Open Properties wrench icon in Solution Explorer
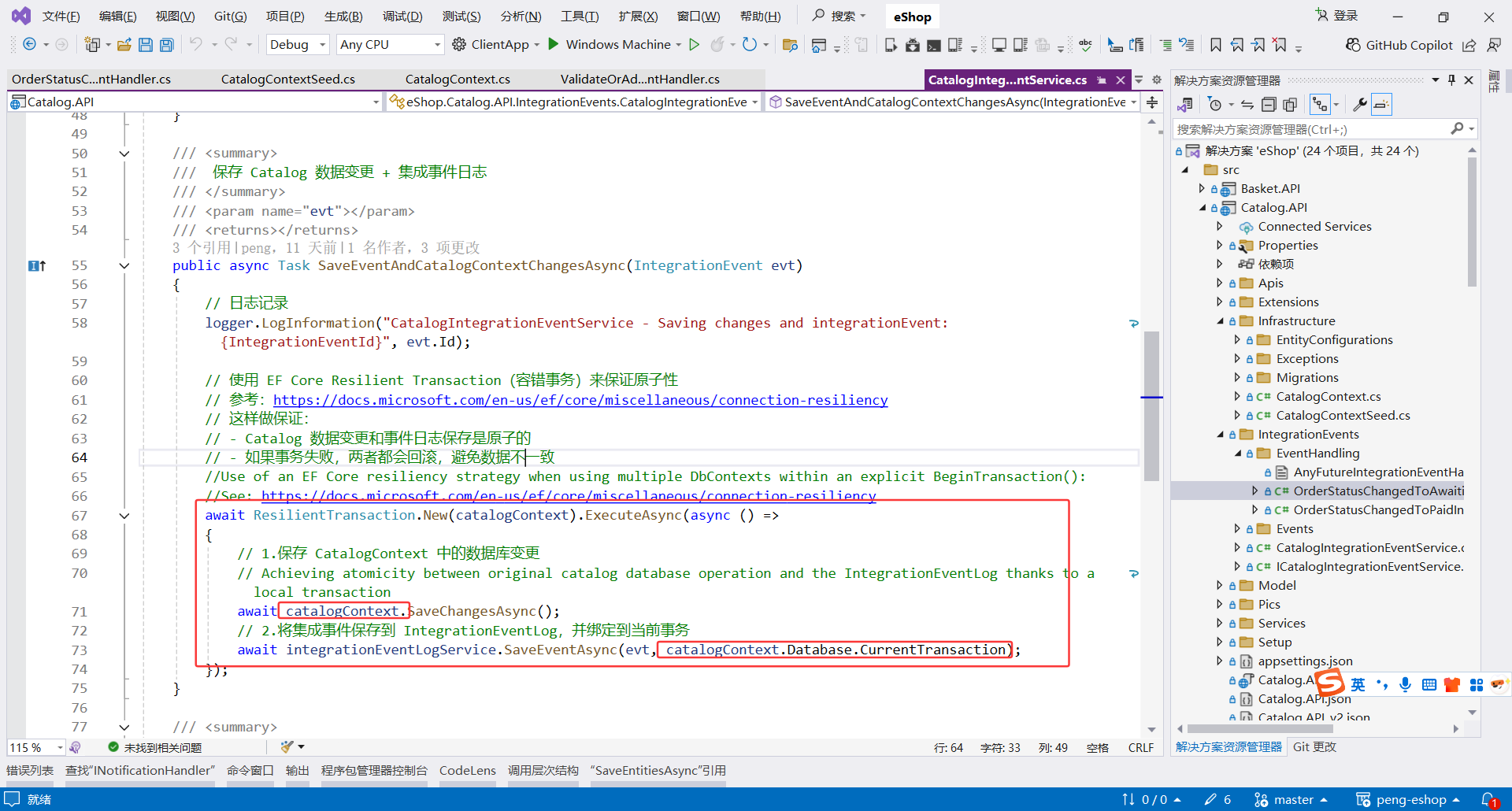 coord(1359,105)
